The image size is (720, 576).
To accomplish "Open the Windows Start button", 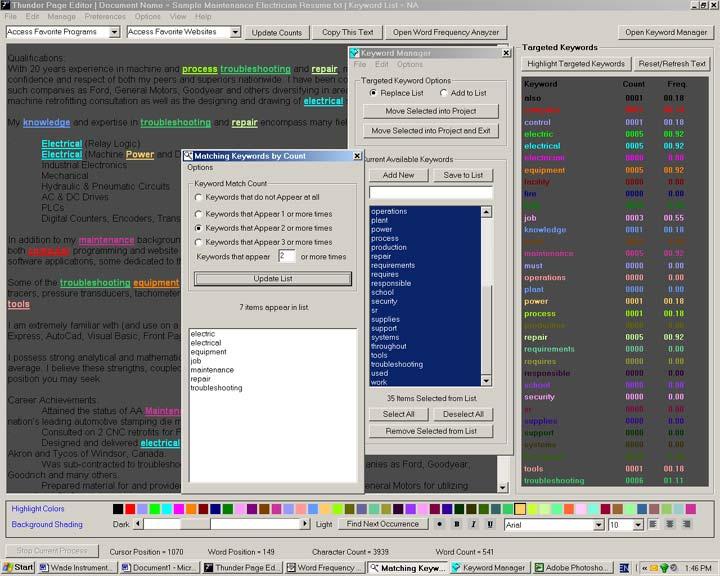I will pos(18,567).
